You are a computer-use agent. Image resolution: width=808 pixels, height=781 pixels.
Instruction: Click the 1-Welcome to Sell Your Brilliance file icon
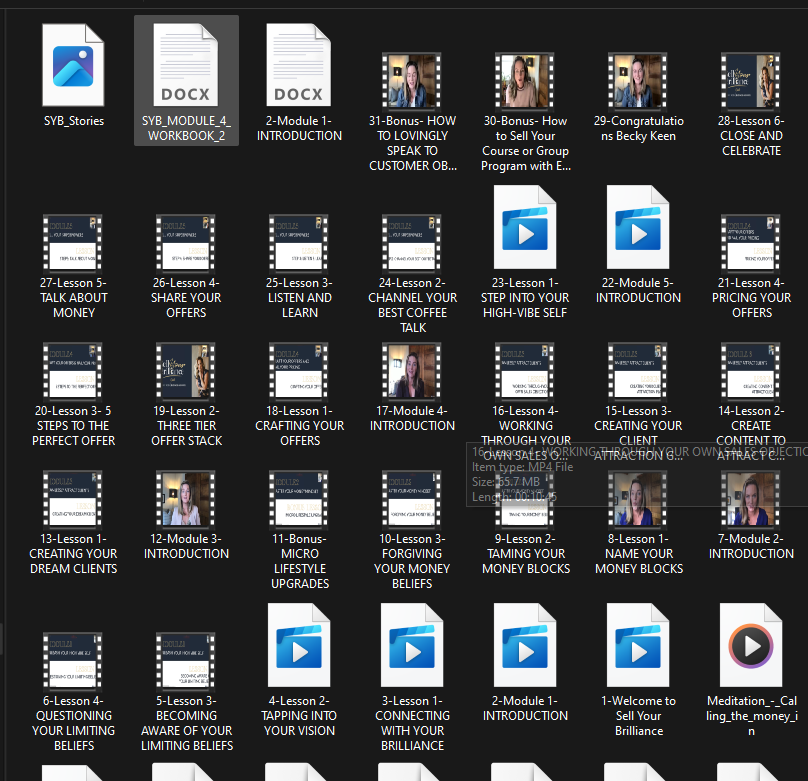pos(638,646)
